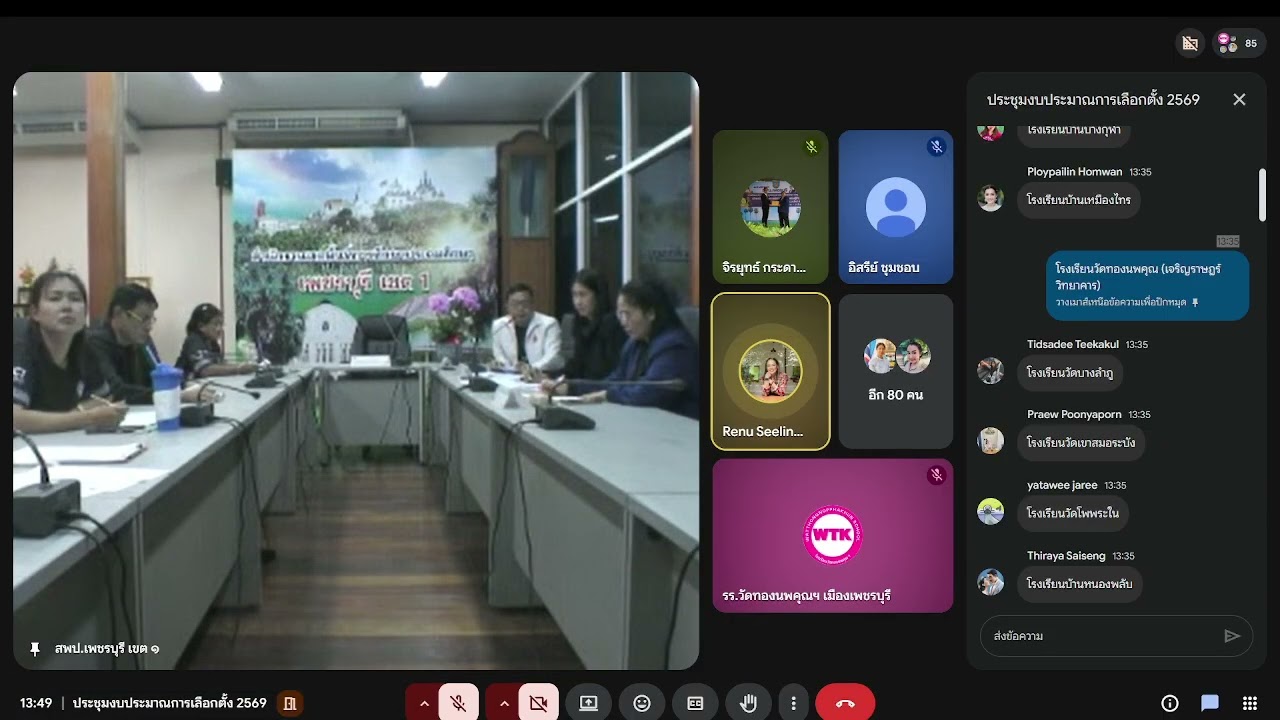Click the muted mic icon on จิรยุทธ์ tile

pos(811,147)
